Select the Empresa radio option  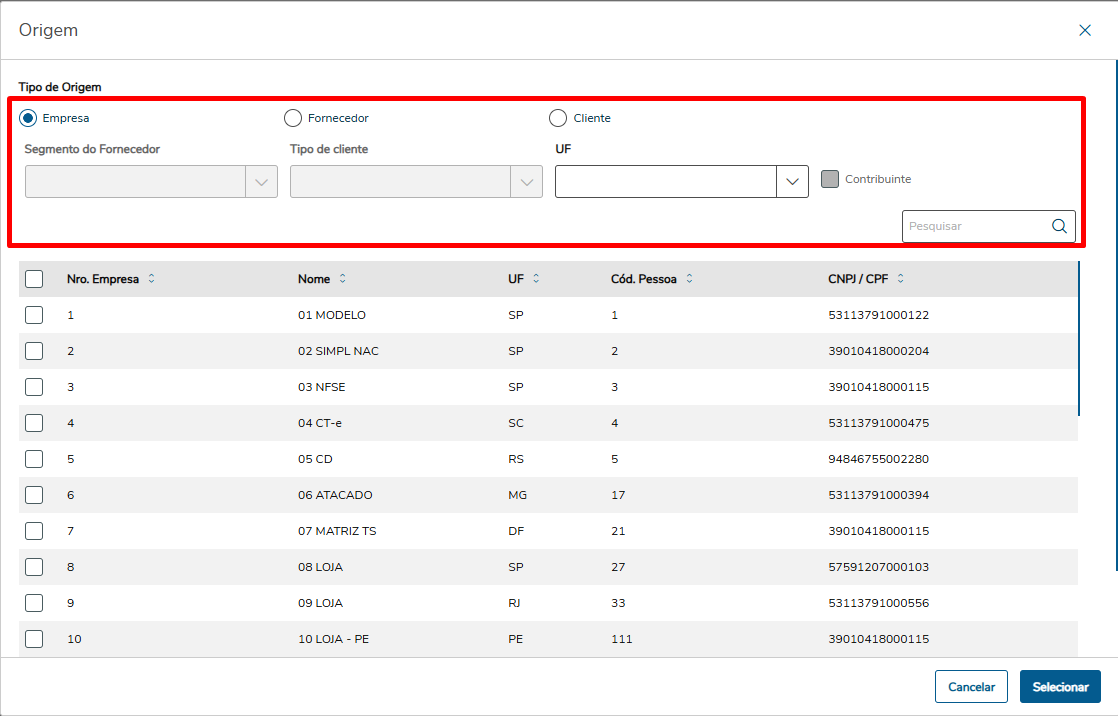click(x=28, y=118)
